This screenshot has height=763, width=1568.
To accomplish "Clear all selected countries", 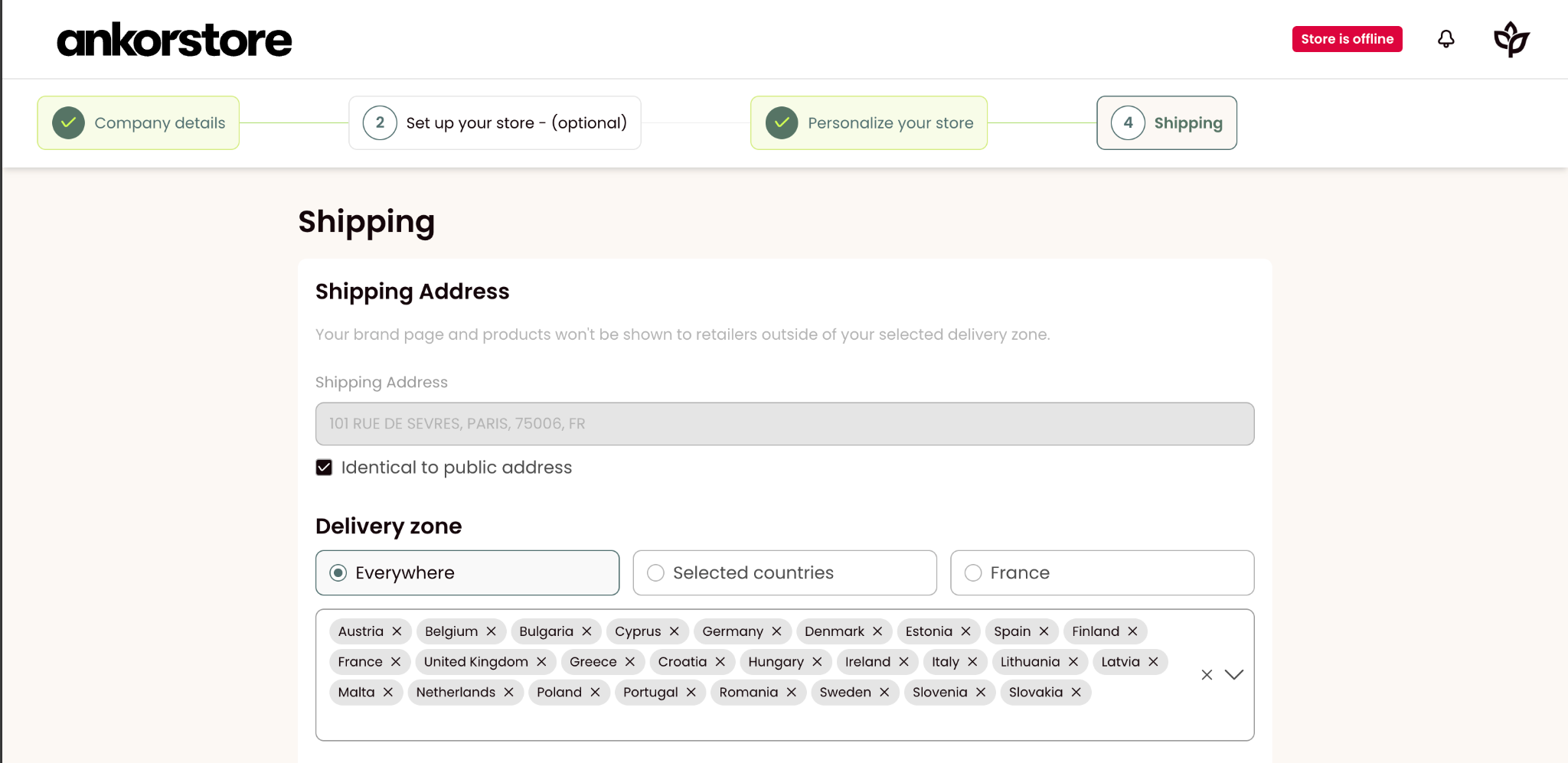I will (1207, 675).
